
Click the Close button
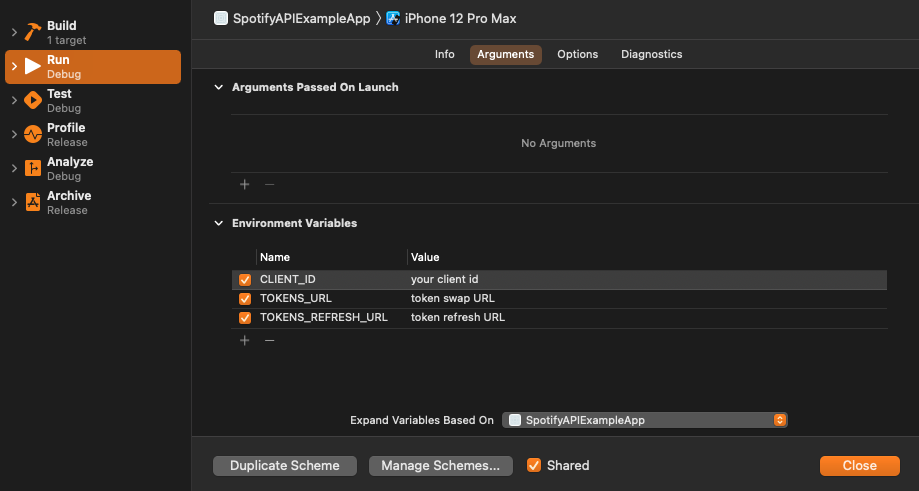pos(859,466)
